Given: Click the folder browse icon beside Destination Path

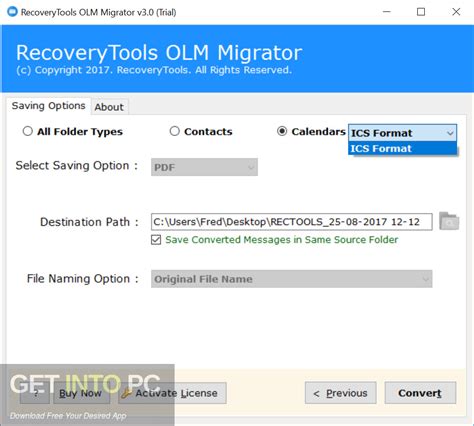Looking at the screenshot, I should point(449,221).
